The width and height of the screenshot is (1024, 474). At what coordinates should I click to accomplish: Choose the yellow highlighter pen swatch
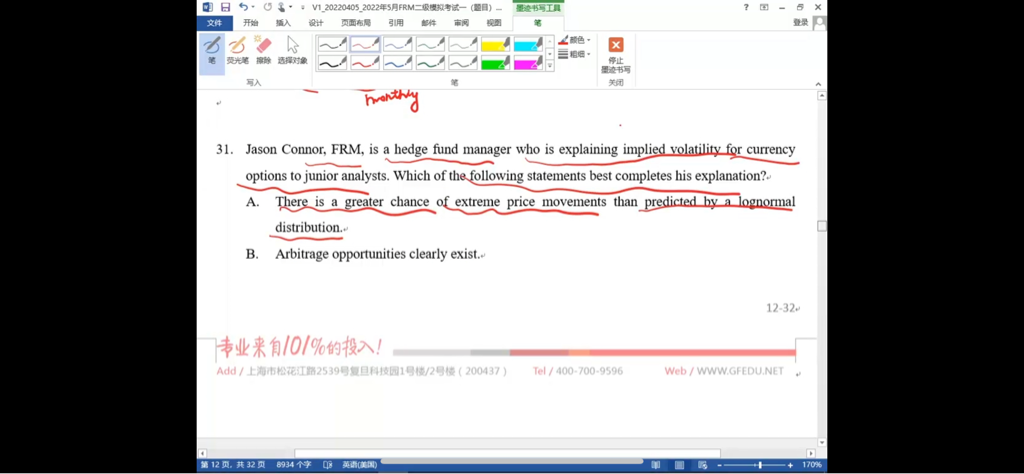pyautogui.click(x=495, y=45)
